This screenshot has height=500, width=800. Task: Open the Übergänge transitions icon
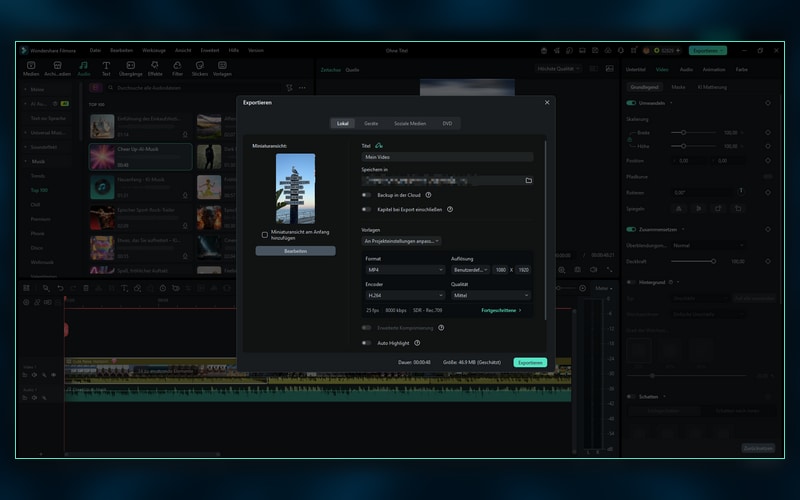pyautogui.click(x=131, y=65)
